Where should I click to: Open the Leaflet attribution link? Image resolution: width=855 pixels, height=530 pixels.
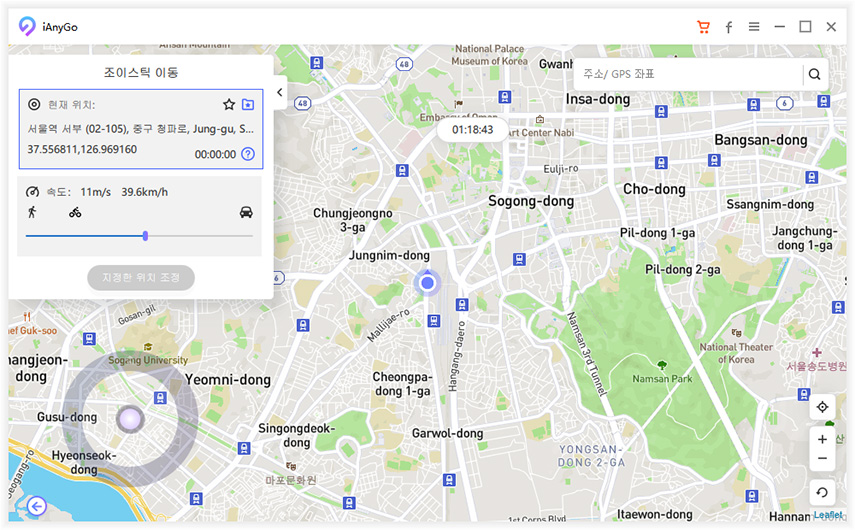click(827, 515)
